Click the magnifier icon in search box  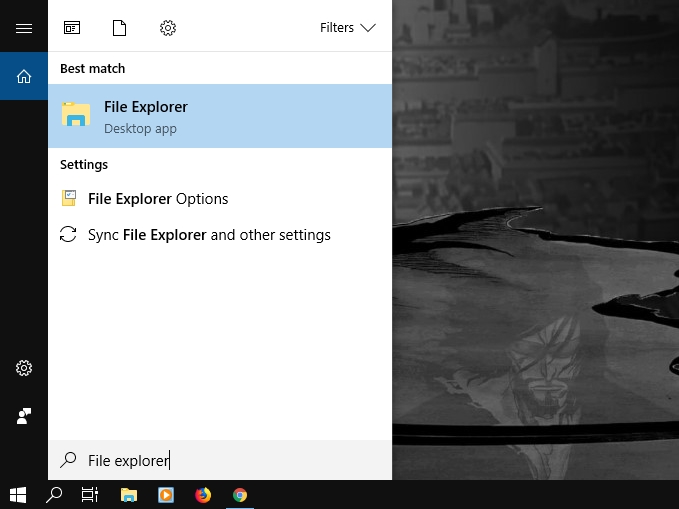click(x=68, y=460)
